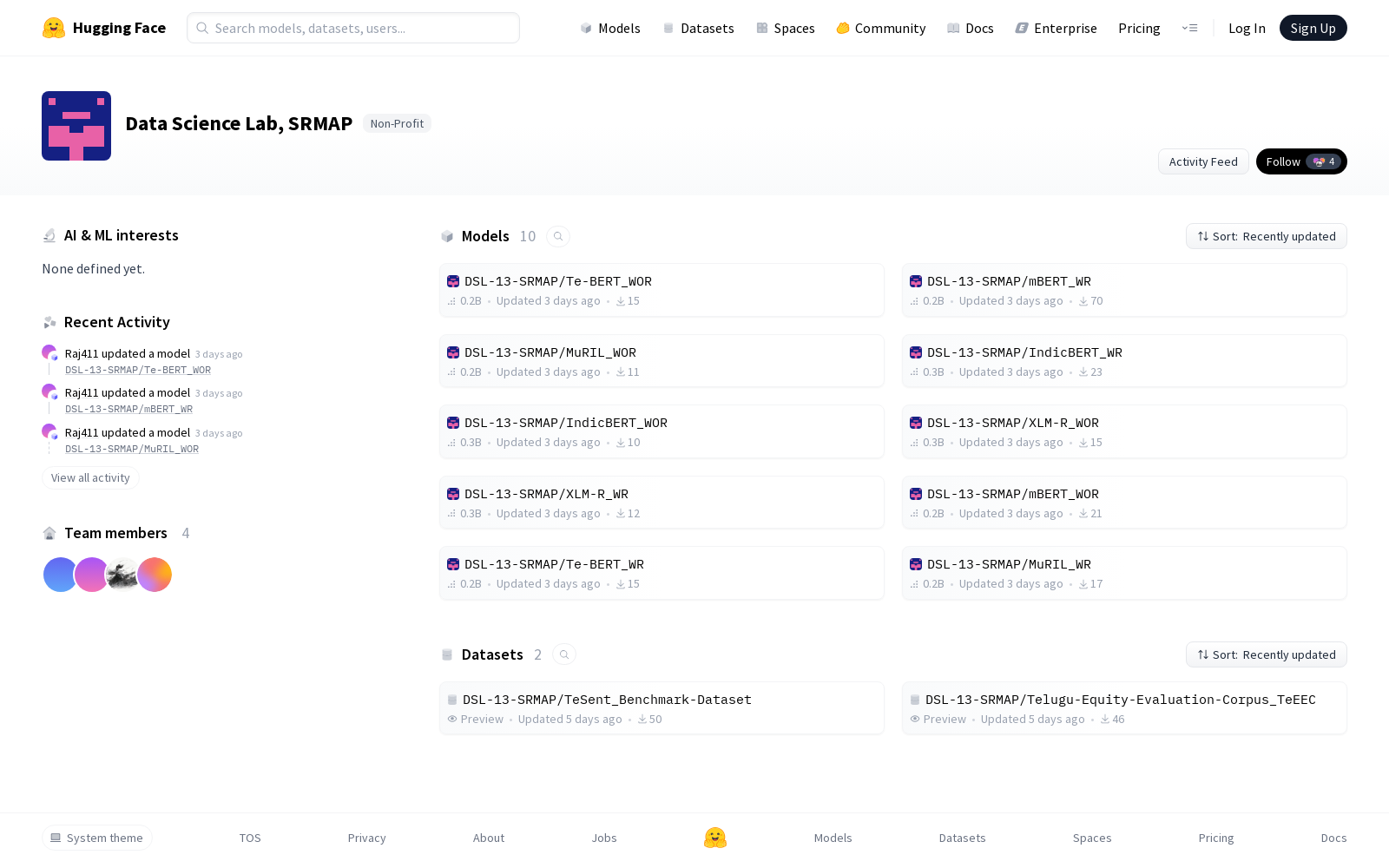
Task: Click DSL-13-SRMAP/mBERT_WR link in Recent Activity
Action: click(128, 409)
